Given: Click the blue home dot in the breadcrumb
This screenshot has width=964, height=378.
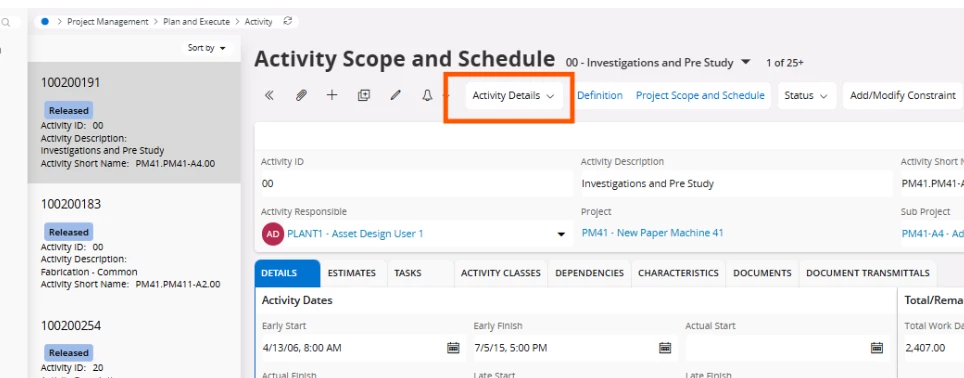Looking at the screenshot, I should coord(45,22).
